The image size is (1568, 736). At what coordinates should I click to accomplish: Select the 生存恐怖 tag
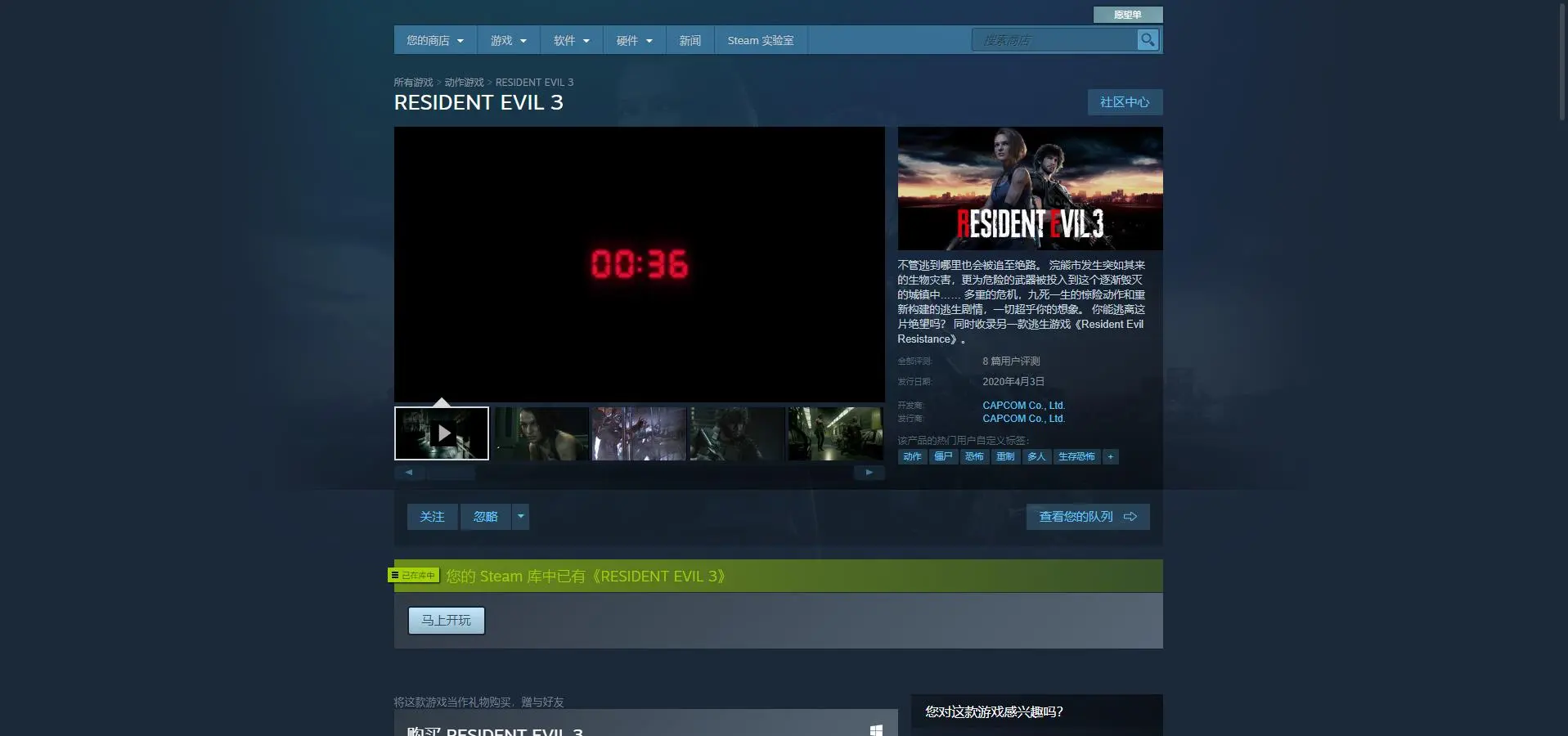[1076, 457]
